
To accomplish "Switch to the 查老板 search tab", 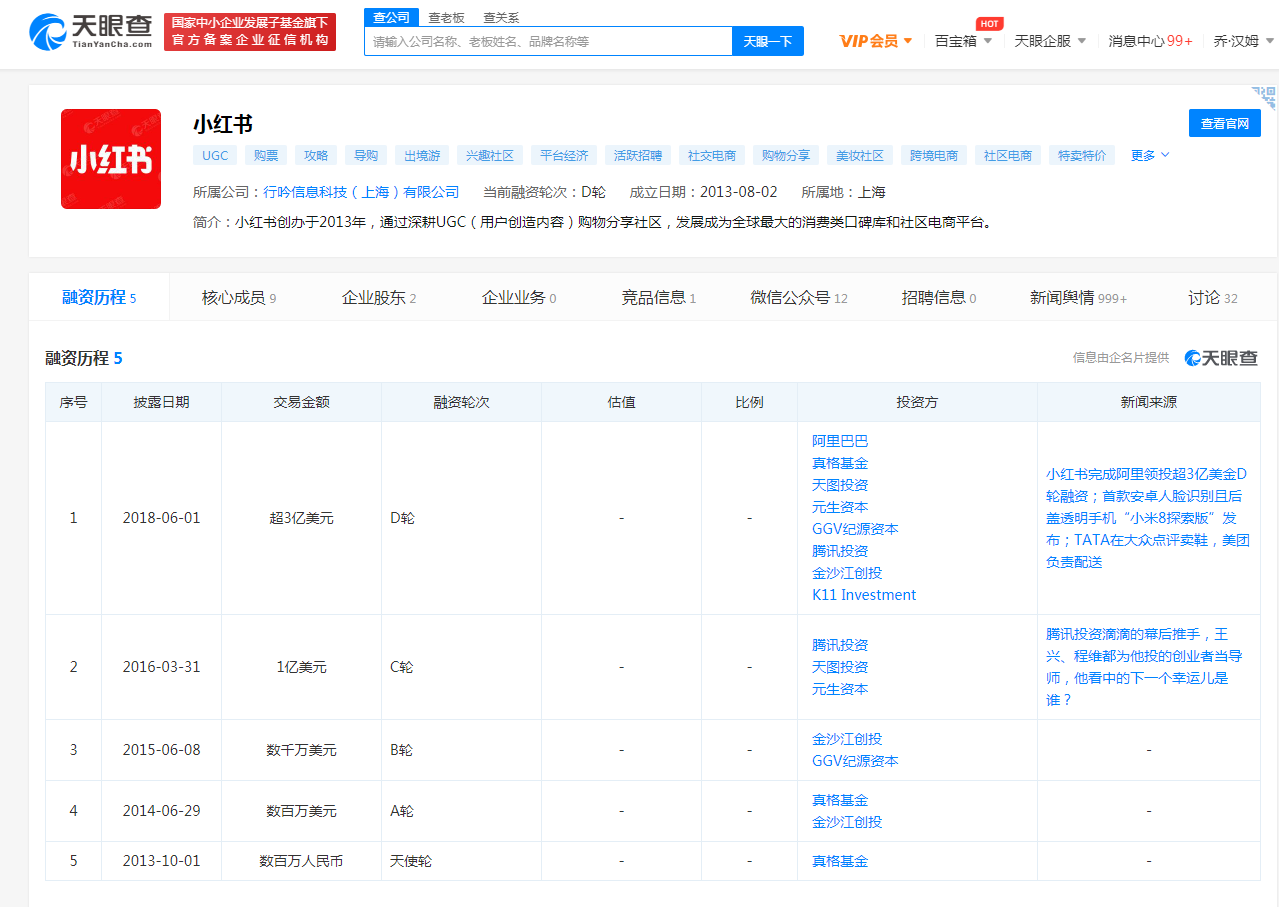I will pyautogui.click(x=446, y=18).
